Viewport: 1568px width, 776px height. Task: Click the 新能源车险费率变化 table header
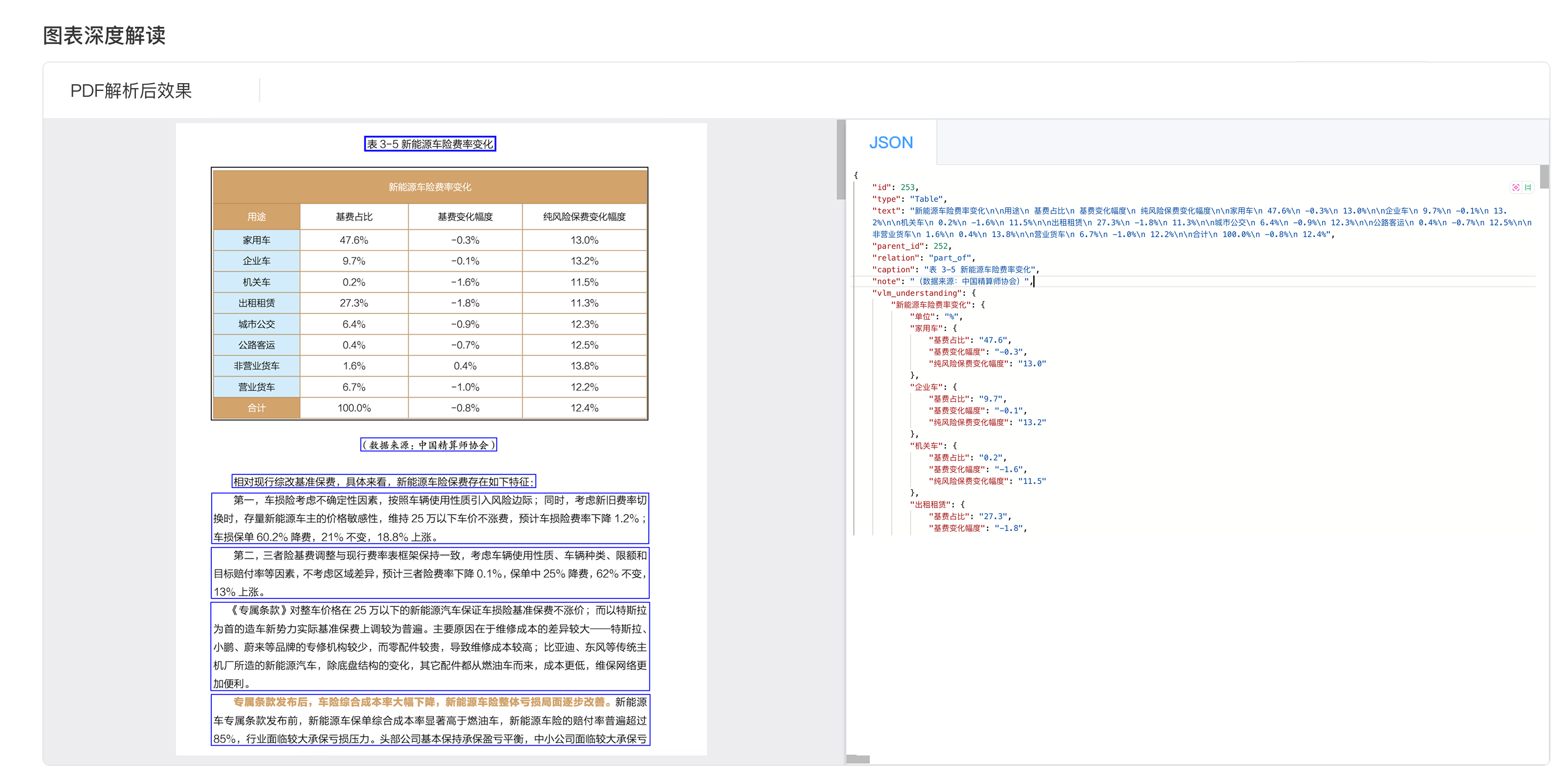pyautogui.click(x=430, y=187)
